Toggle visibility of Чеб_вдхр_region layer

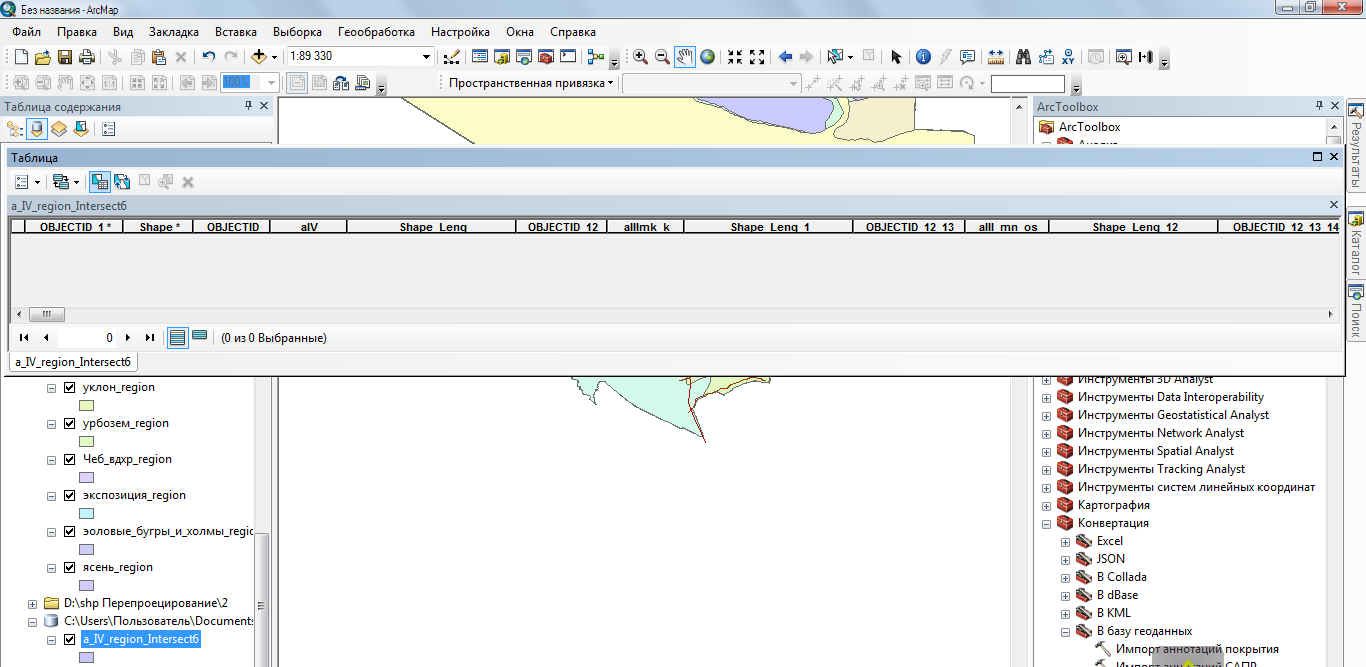coord(69,459)
